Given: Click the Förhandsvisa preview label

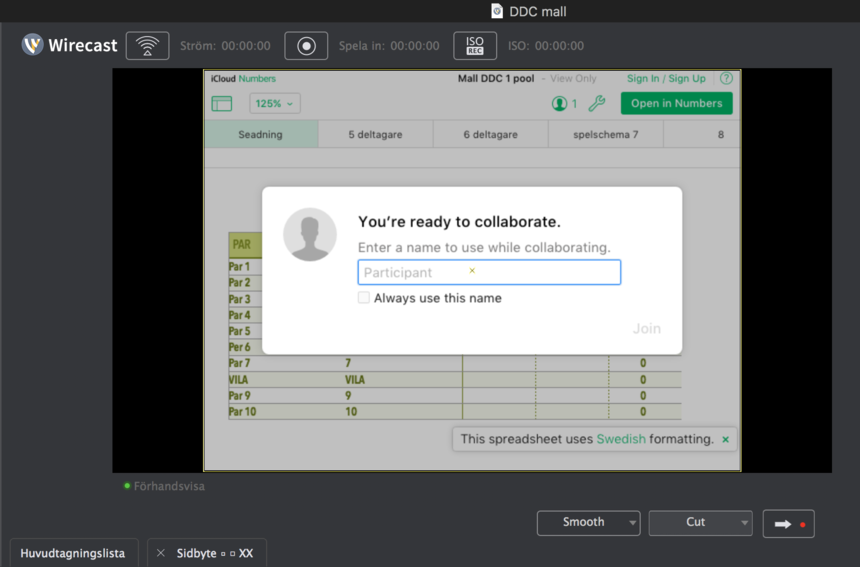Looking at the screenshot, I should point(169,486).
